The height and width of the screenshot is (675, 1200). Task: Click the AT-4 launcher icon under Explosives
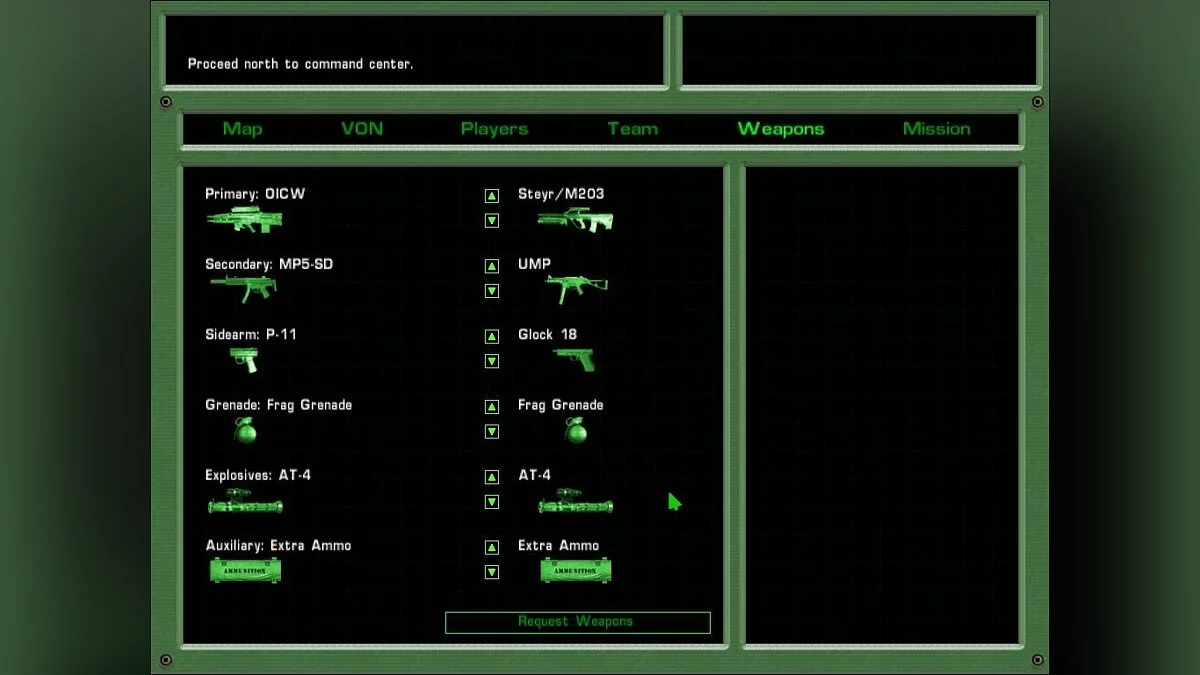(x=245, y=502)
